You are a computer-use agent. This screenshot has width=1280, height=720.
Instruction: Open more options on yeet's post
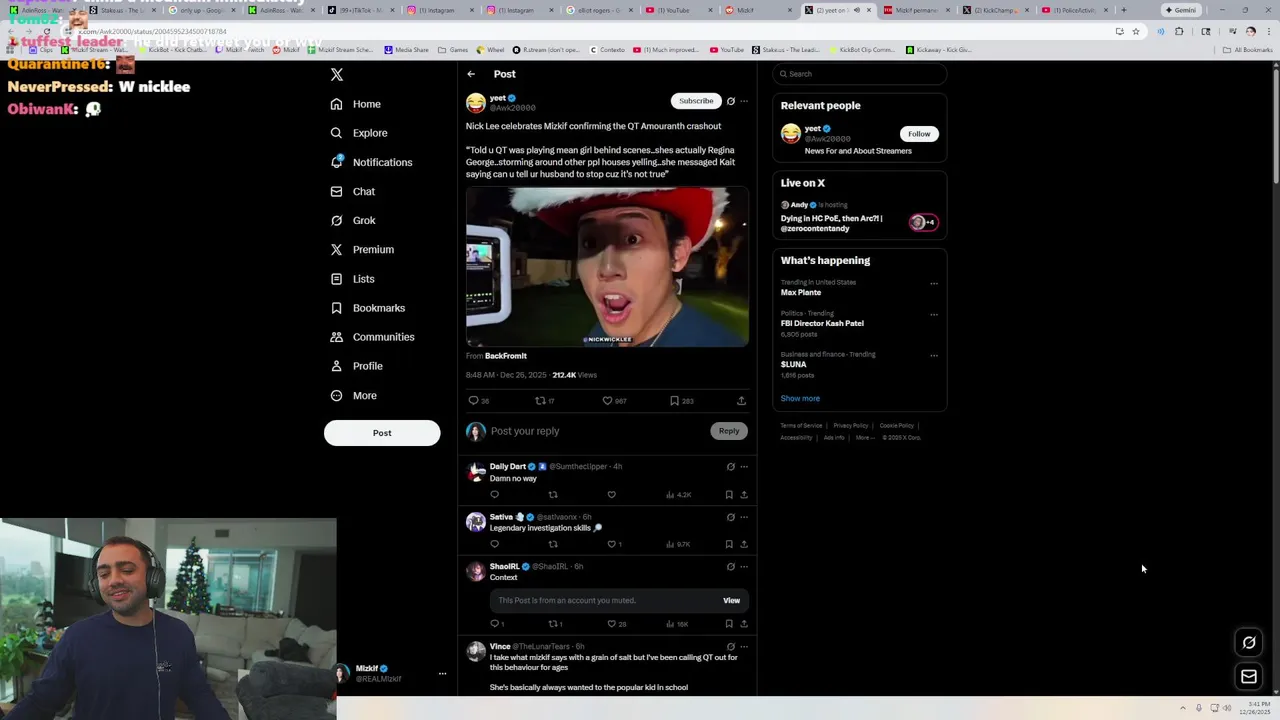pyautogui.click(x=744, y=101)
